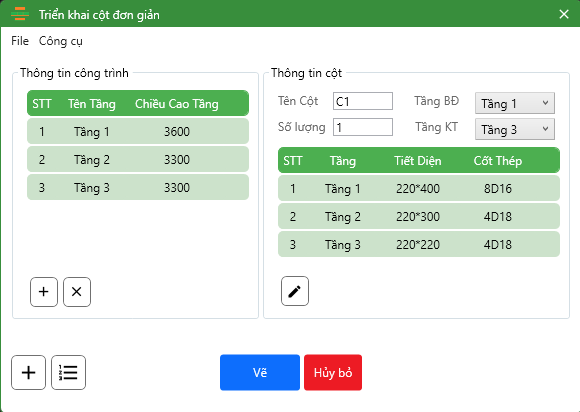This screenshot has width=580, height=412.
Task: Click the large plus button at bottom left
Action: 28,372
